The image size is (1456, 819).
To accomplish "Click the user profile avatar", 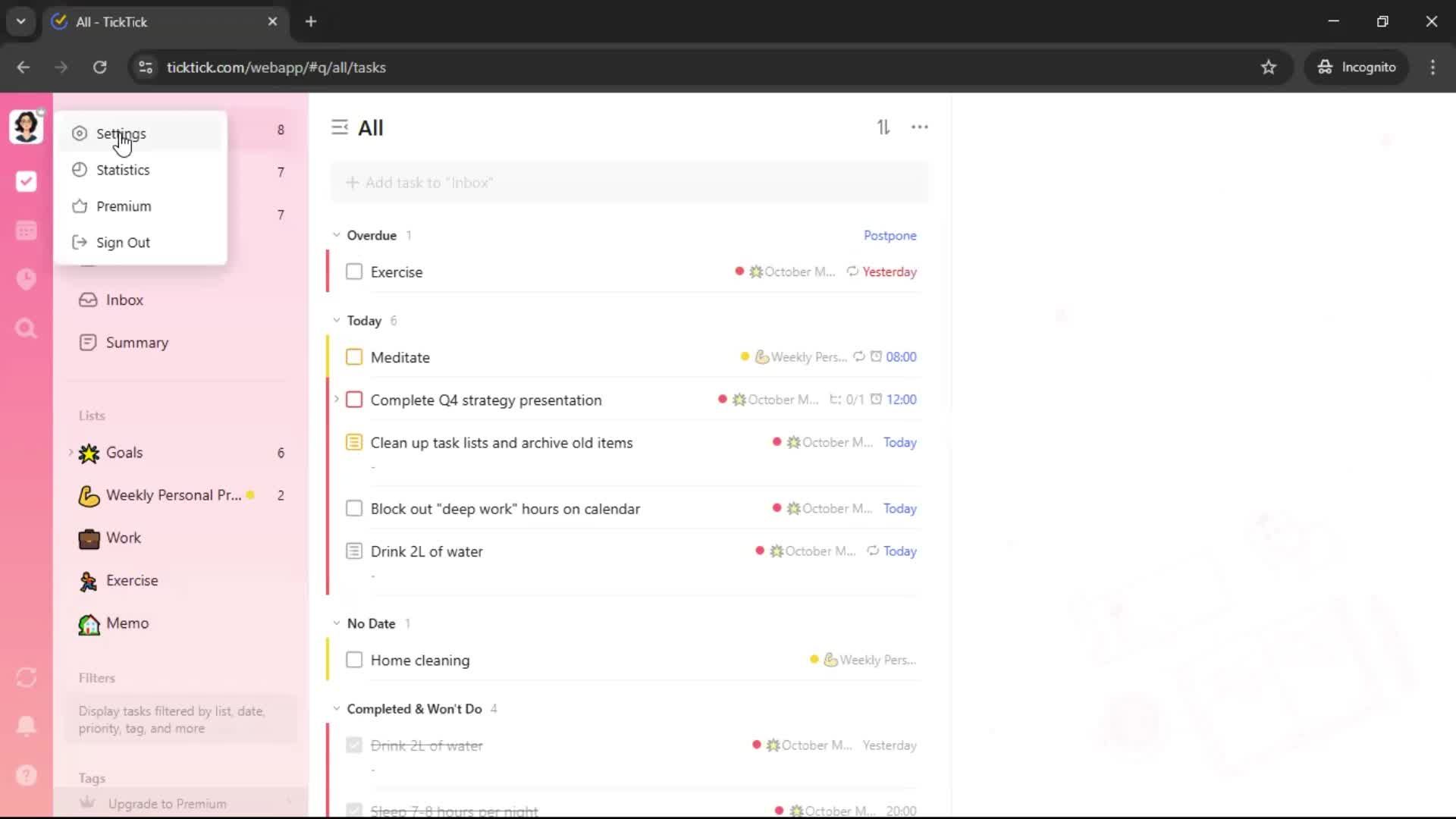I will click(26, 126).
